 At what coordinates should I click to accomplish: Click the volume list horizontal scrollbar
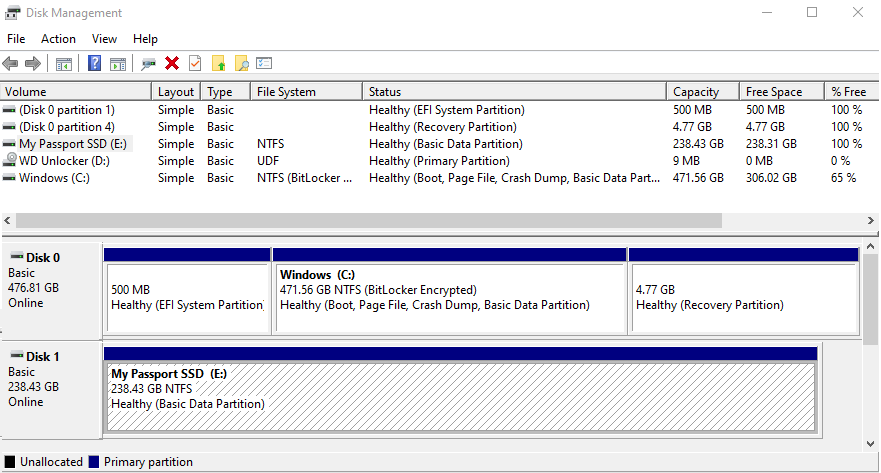(x=368, y=220)
